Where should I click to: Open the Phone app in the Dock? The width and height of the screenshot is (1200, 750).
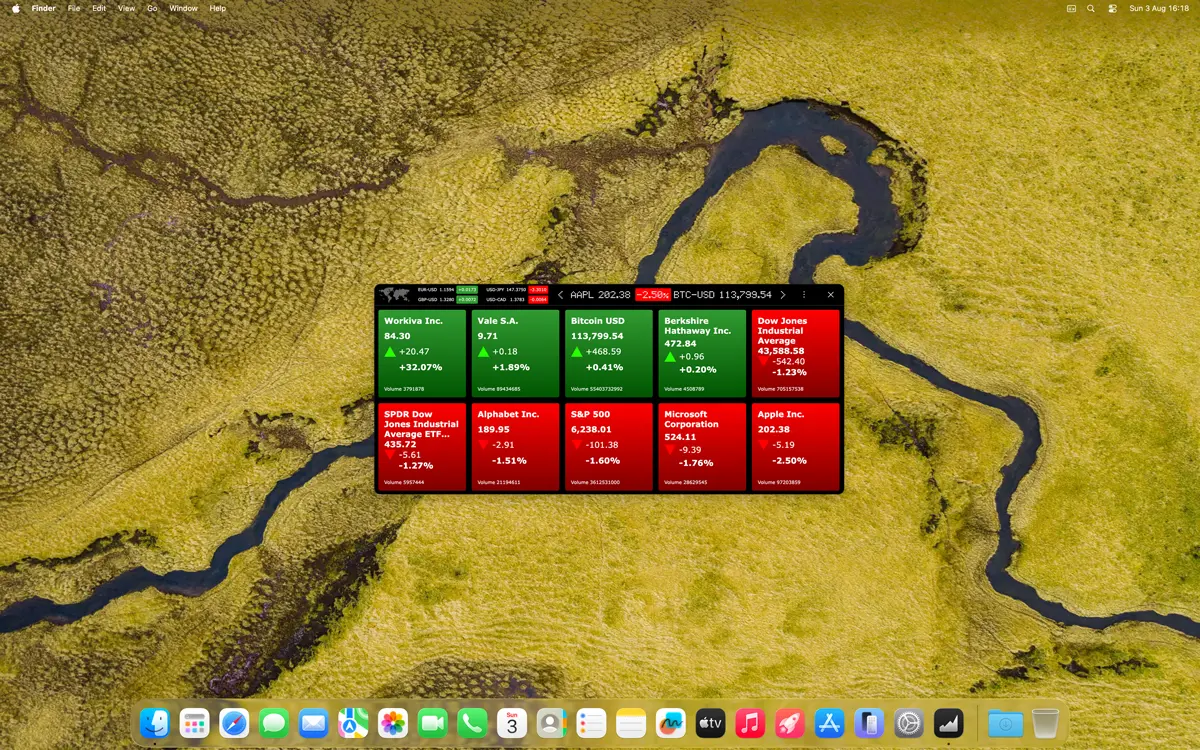pyautogui.click(x=472, y=723)
